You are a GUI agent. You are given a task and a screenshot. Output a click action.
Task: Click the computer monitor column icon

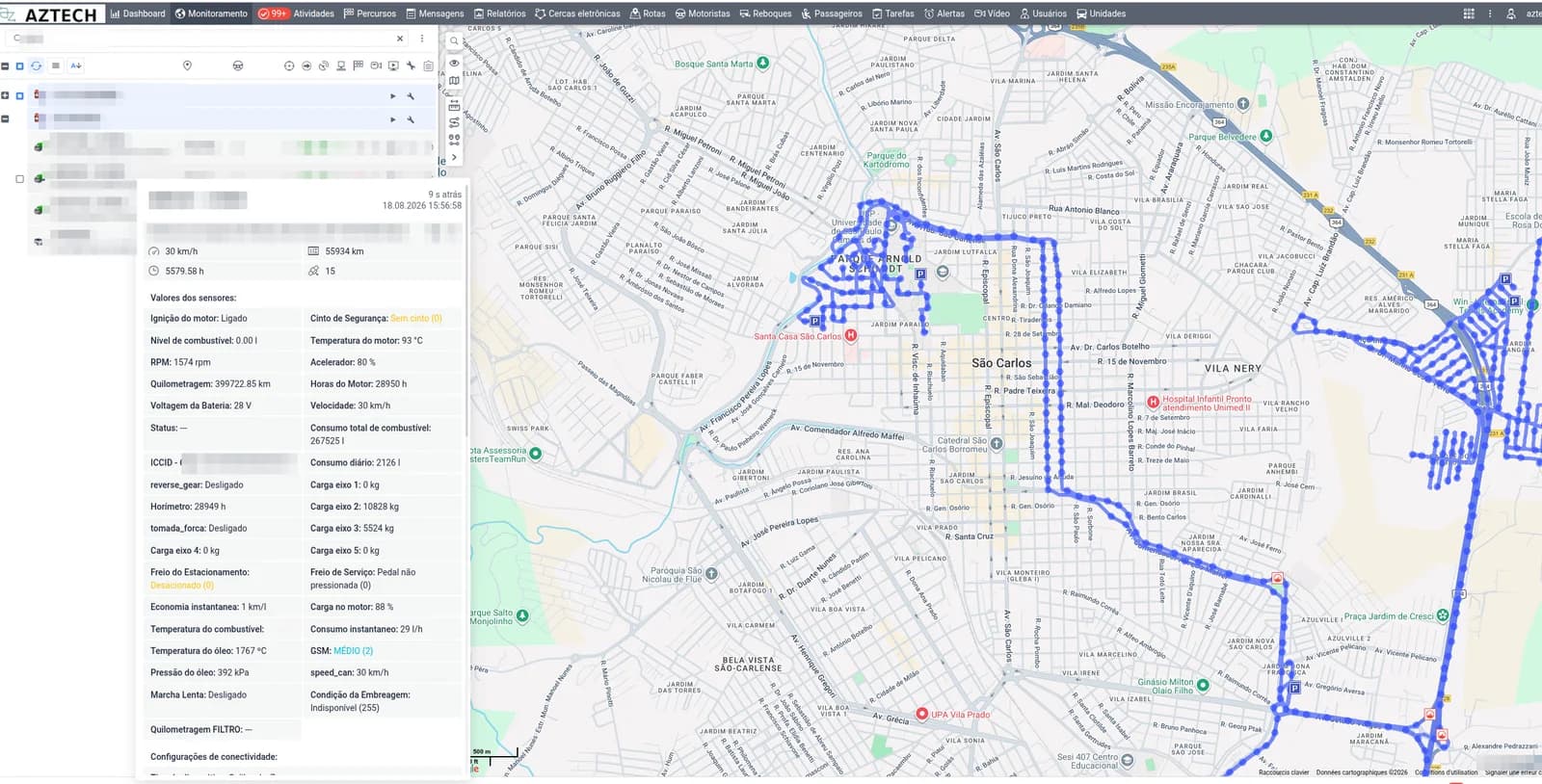click(341, 65)
